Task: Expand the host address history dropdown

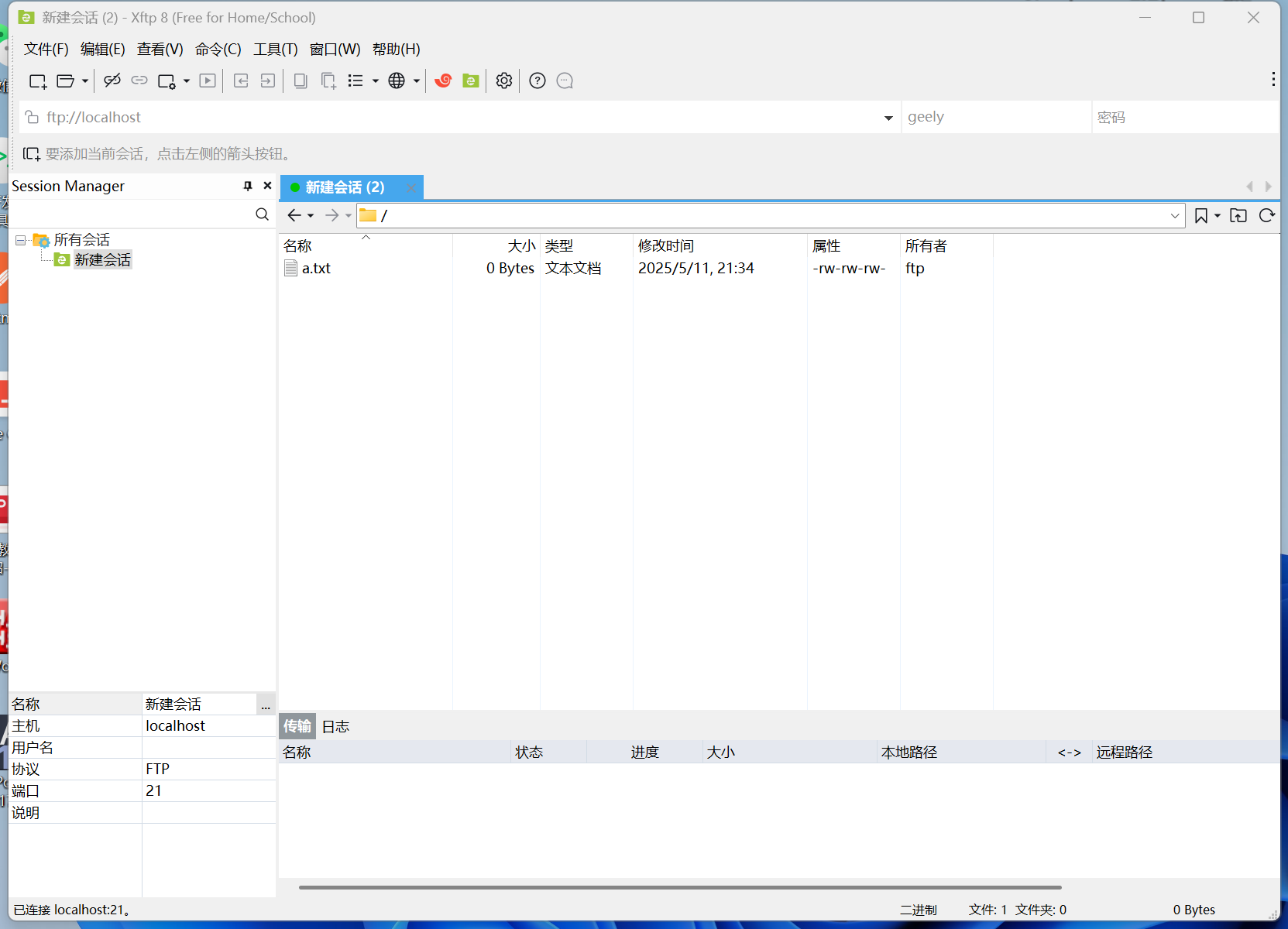Action: pos(888,118)
